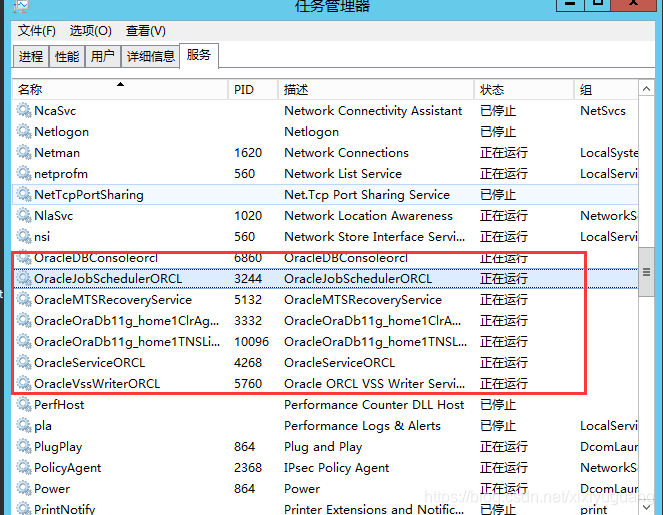Screen dimensions: 663x515
Task: Click Network Connectivity Assistant description
Action: pos(373,110)
